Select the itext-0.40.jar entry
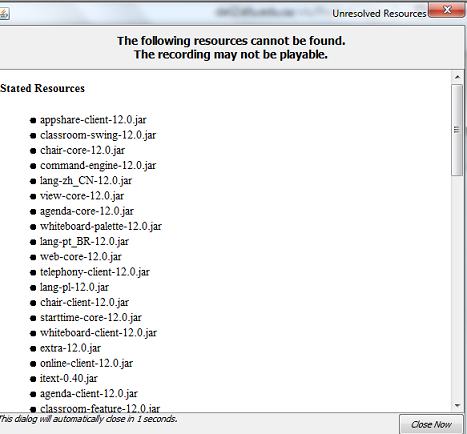This screenshot has height=434, width=467. point(69,378)
